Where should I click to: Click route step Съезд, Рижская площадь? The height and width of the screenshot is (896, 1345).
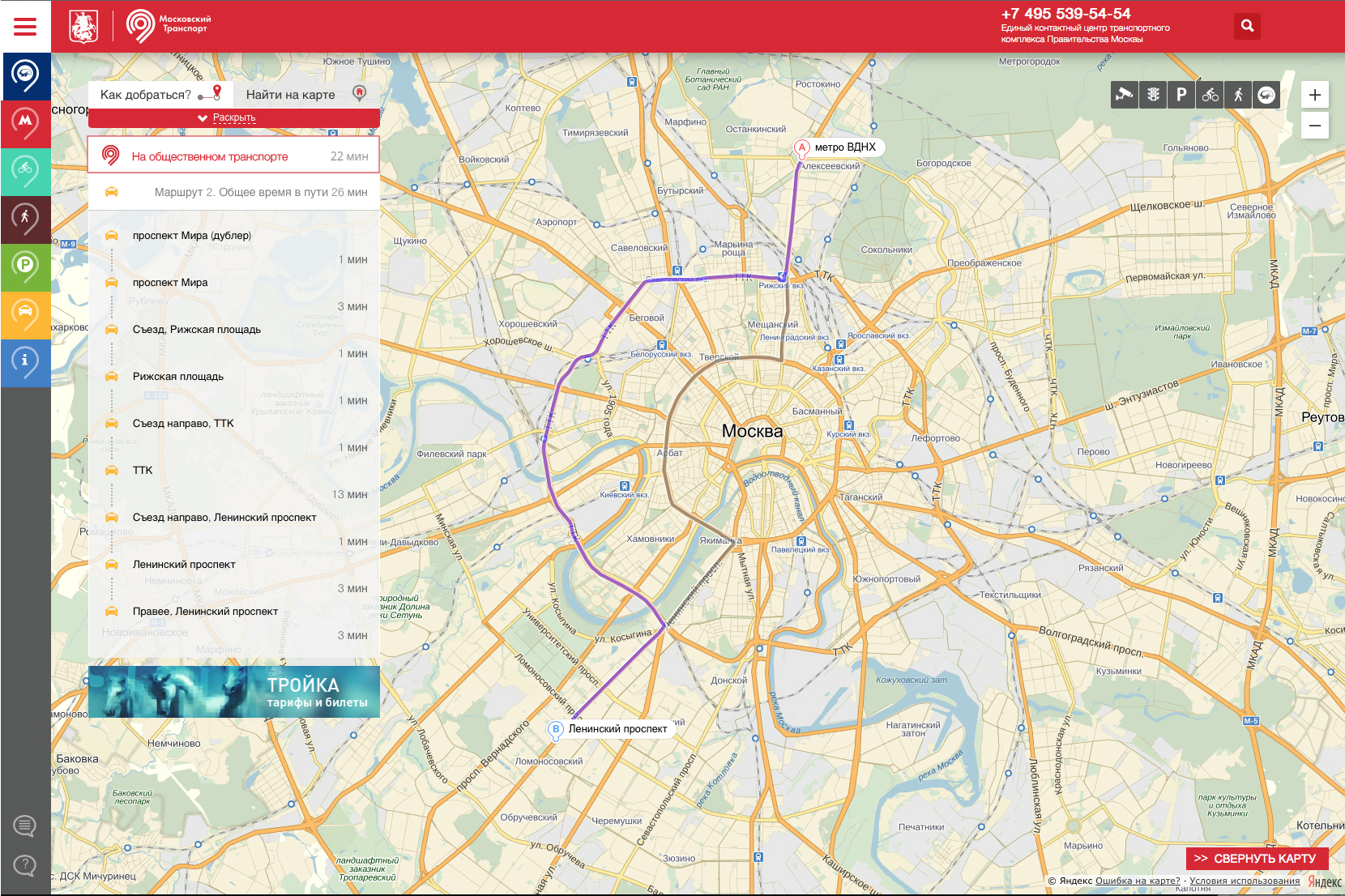[x=197, y=330]
